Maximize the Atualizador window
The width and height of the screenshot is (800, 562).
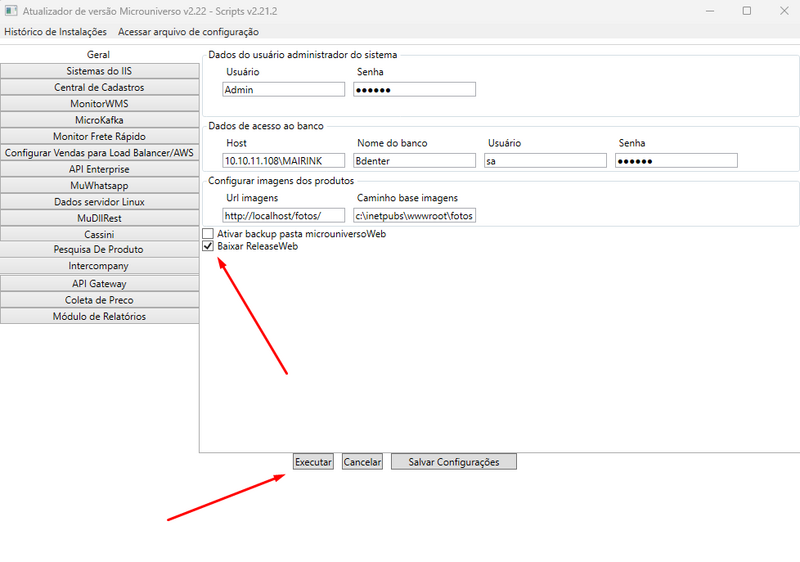click(746, 11)
